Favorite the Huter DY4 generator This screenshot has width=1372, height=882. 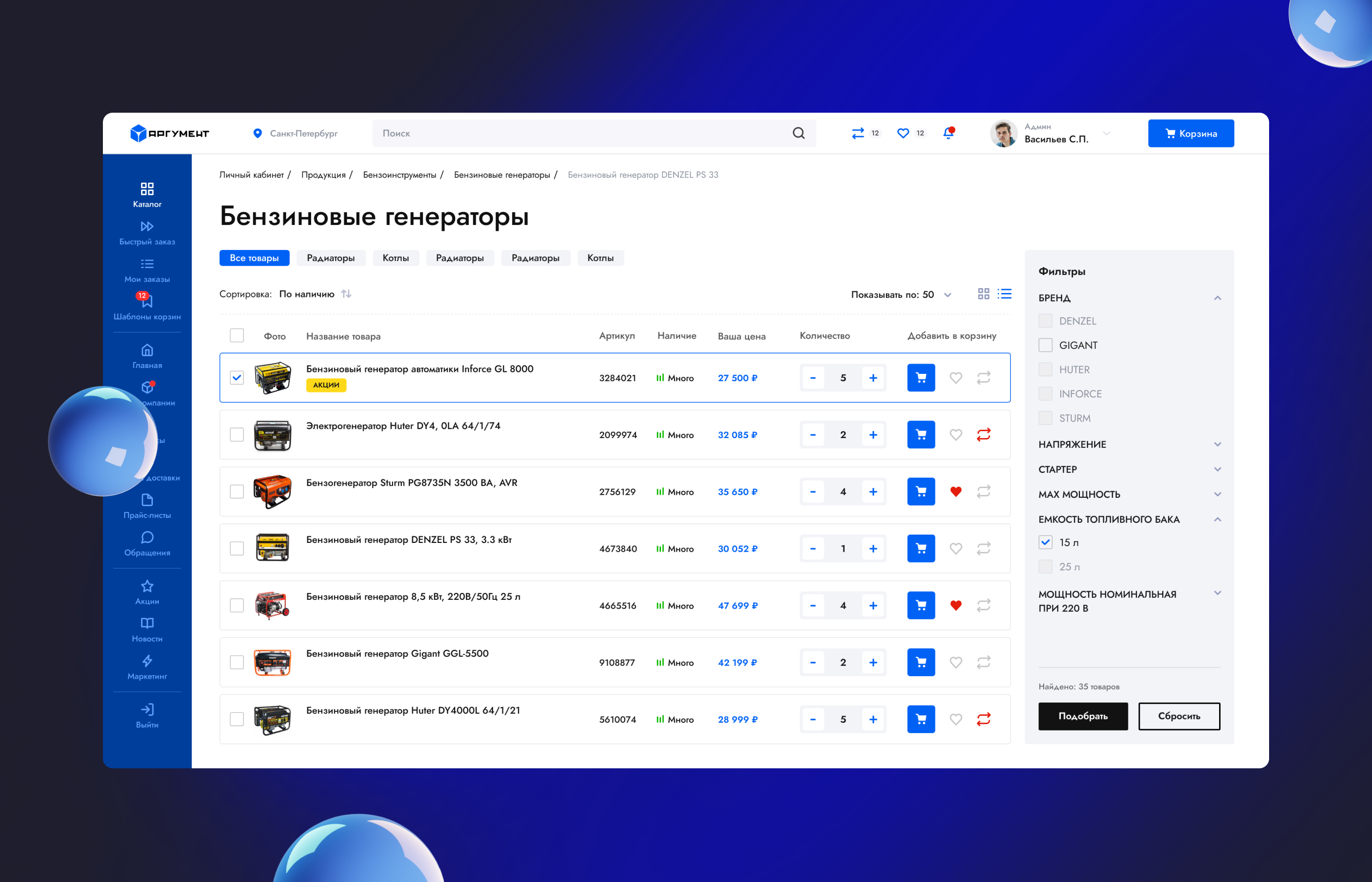(x=955, y=435)
